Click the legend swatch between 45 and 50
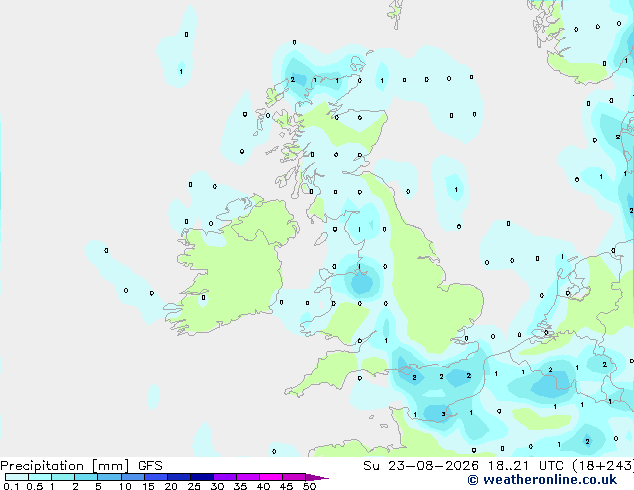Image resolution: width=634 pixels, height=490 pixels. [x=294, y=477]
